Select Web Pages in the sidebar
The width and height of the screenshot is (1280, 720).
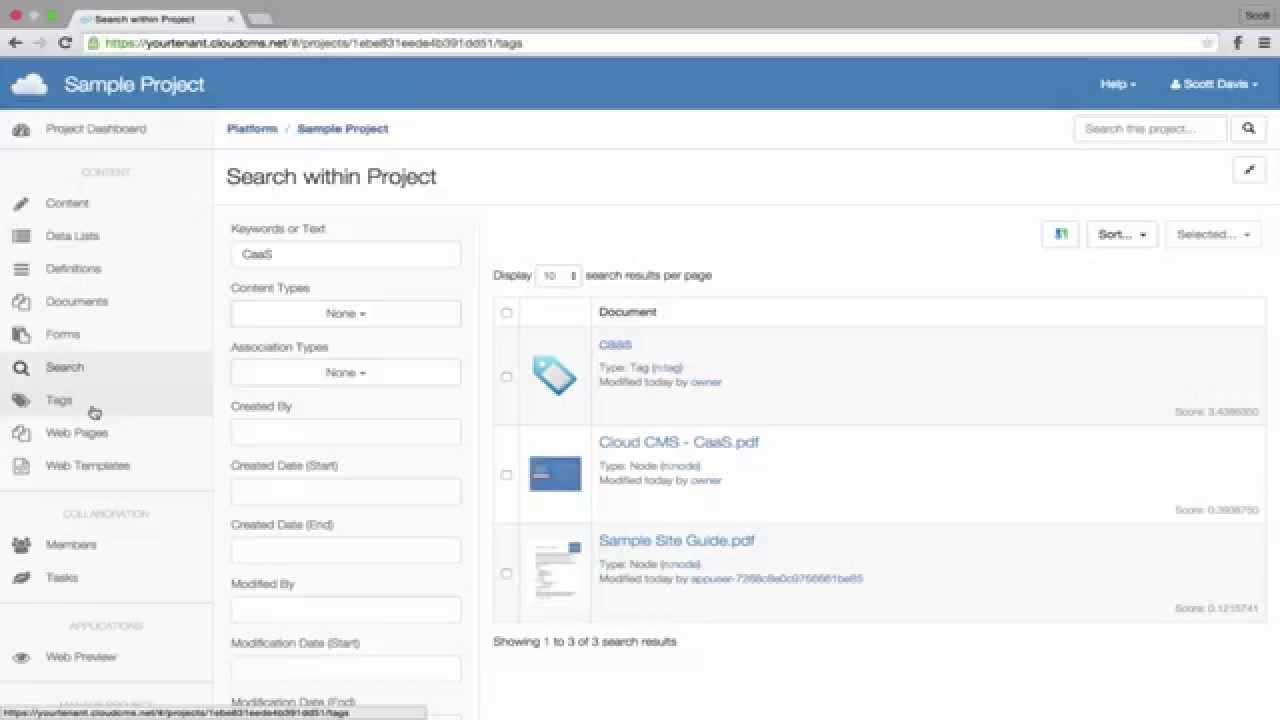tap(77, 433)
